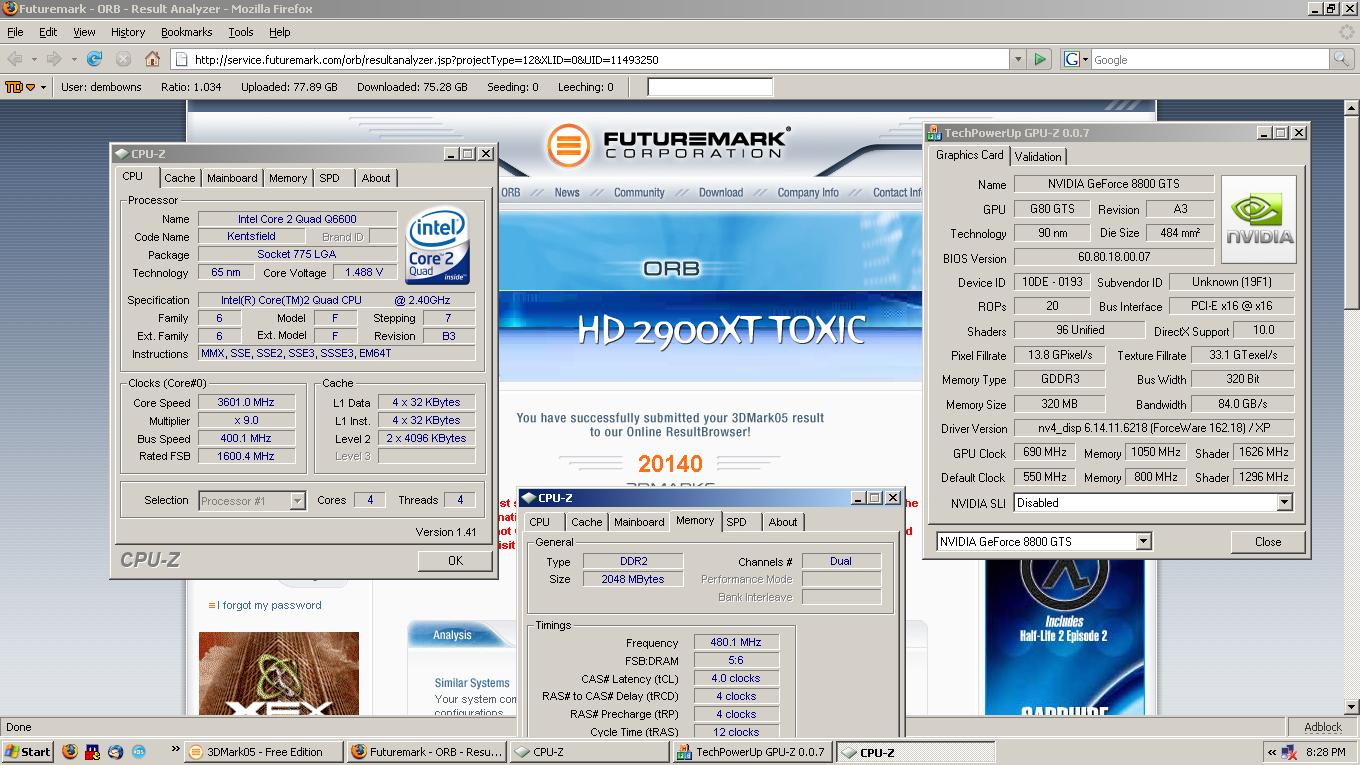Click the Similar Systems heading under Analysis
Screen dimensions: 1360x765
[x=472, y=683]
